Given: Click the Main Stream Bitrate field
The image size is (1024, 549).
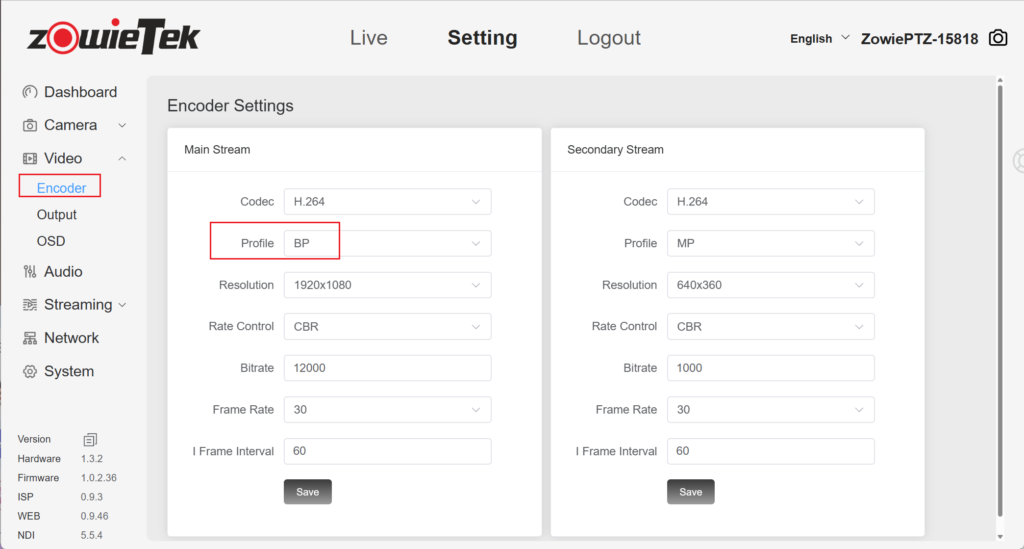Looking at the screenshot, I should coord(387,368).
